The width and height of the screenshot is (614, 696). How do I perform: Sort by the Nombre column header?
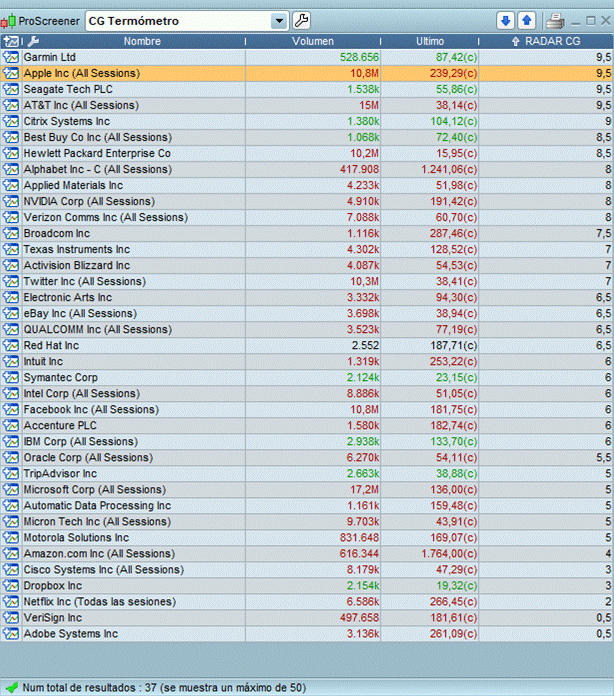point(142,41)
